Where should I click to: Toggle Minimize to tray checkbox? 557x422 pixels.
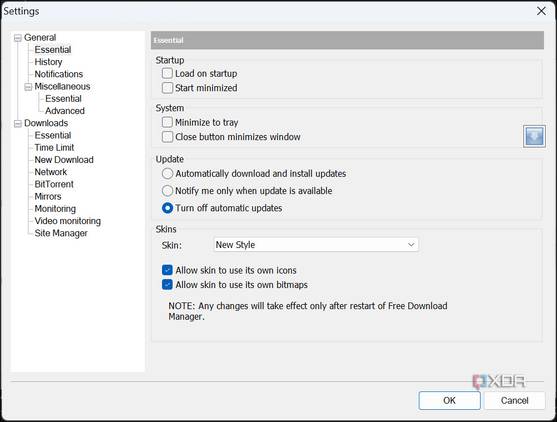click(167, 122)
